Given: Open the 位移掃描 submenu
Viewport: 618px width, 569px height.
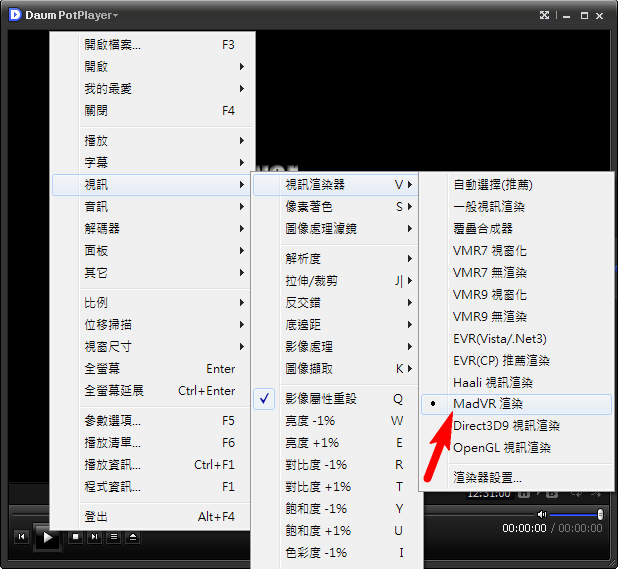Looking at the screenshot, I should tap(151, 325).
